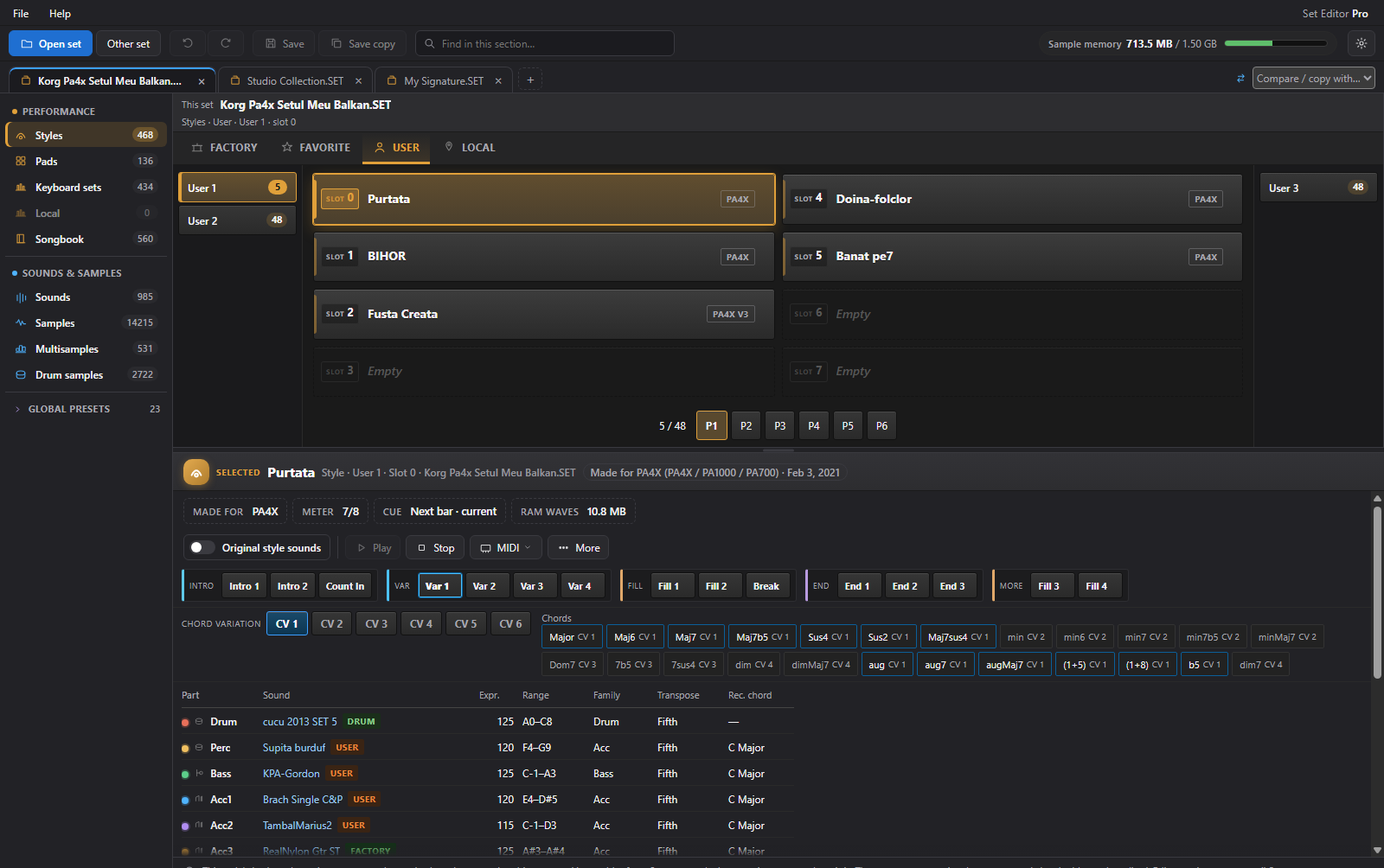
Task: Switch to the Local tab
Action: [470, 148]
